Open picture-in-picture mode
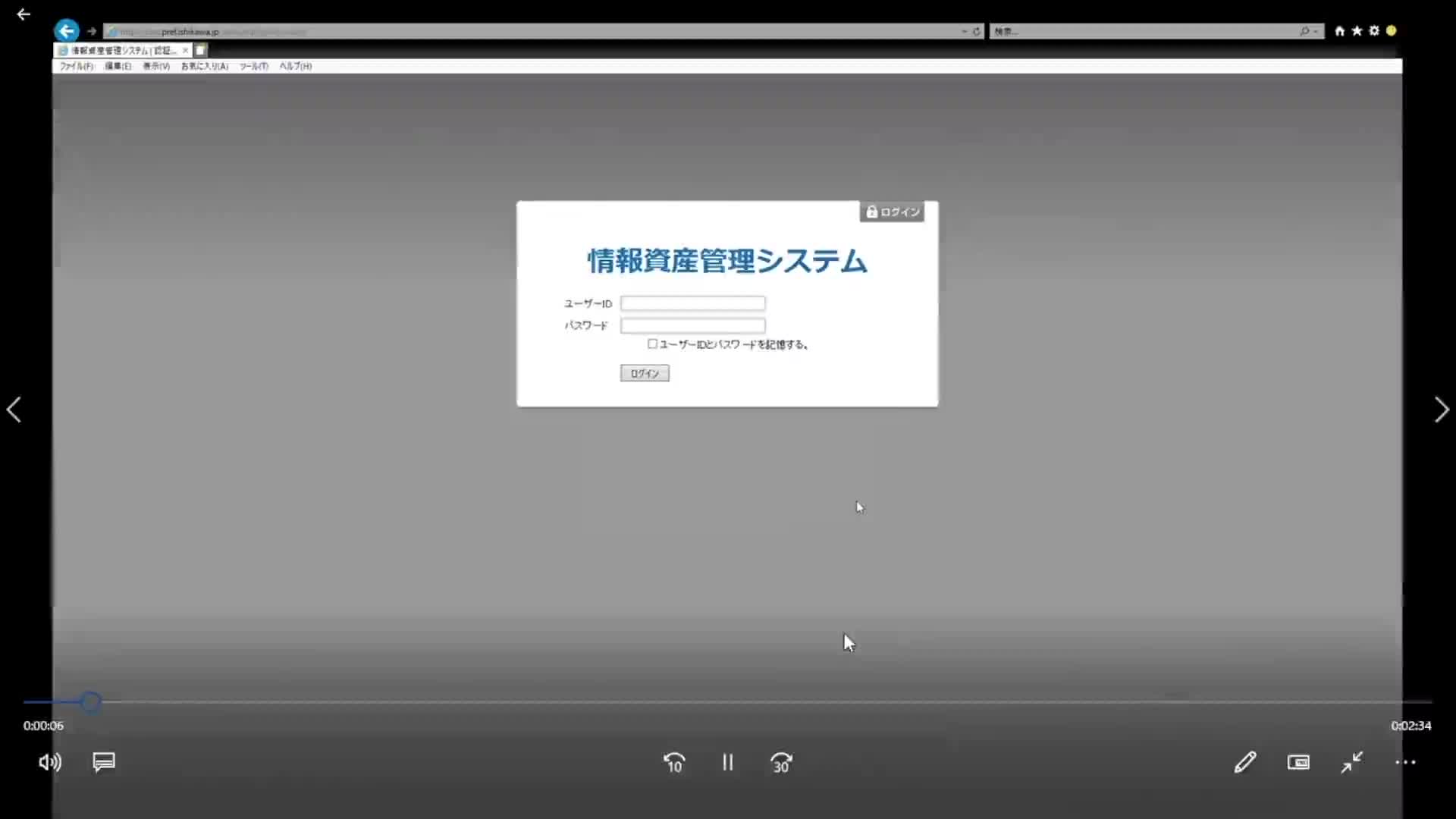The width and height of the screenshot is (1456, 819). (x=1298, y=762)
